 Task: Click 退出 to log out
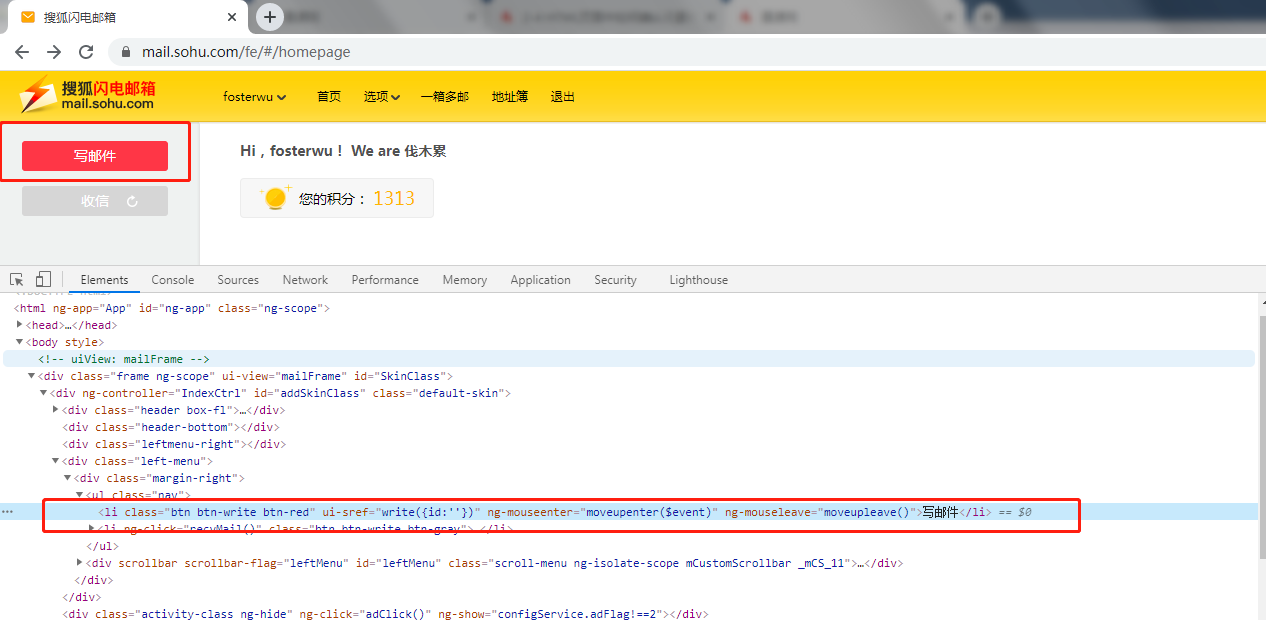(563, 97)
